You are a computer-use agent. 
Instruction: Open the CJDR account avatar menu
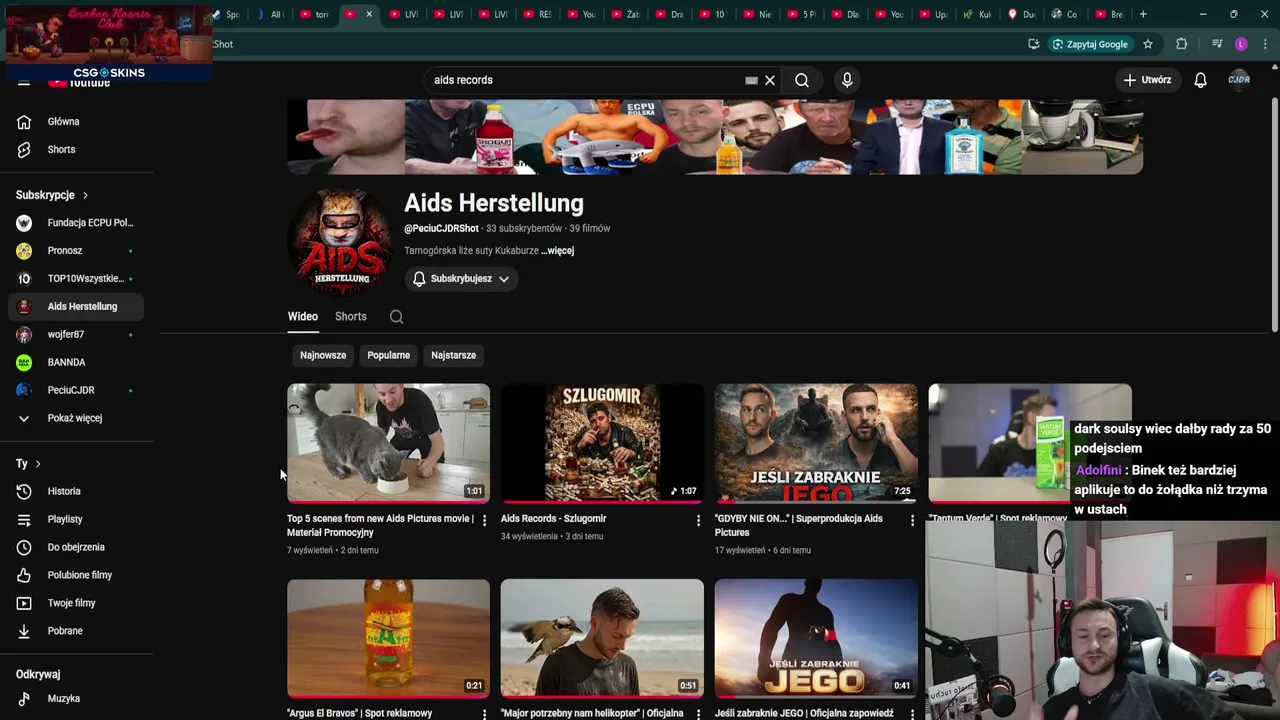[1239, 80]
